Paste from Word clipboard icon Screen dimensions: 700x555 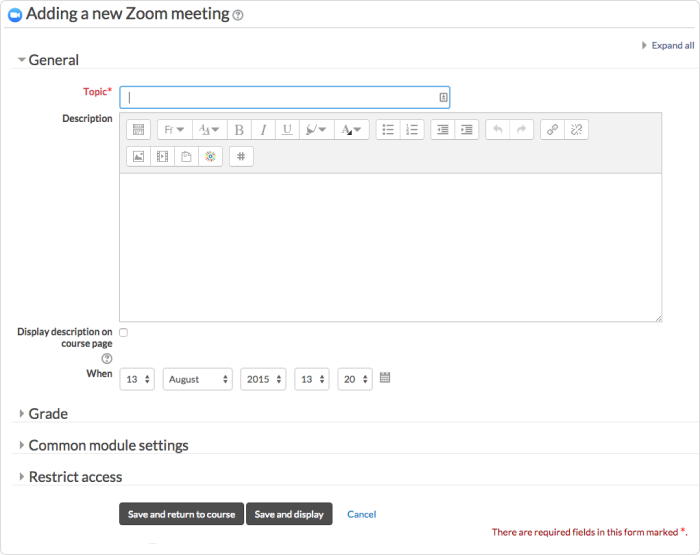(x=187, y=156)
